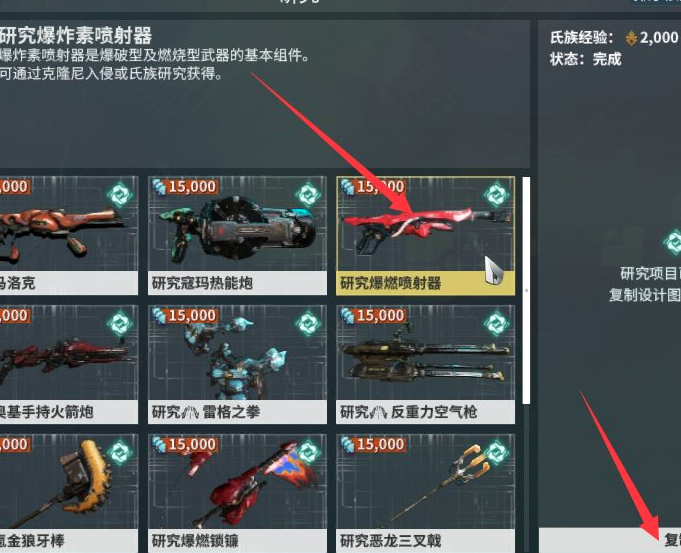Open the 手持火箭炮 research tile

(69, 364)
